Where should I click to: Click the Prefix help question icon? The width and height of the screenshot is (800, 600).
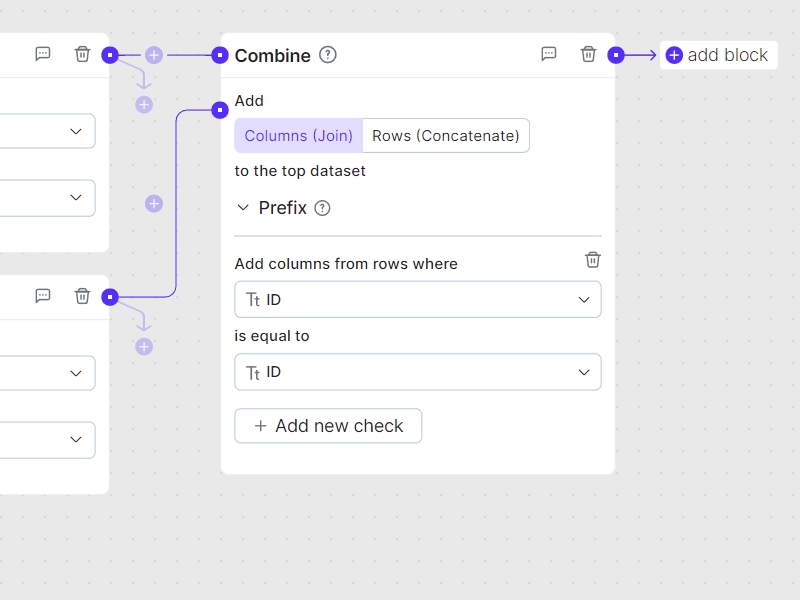click(x=322, y=208)
